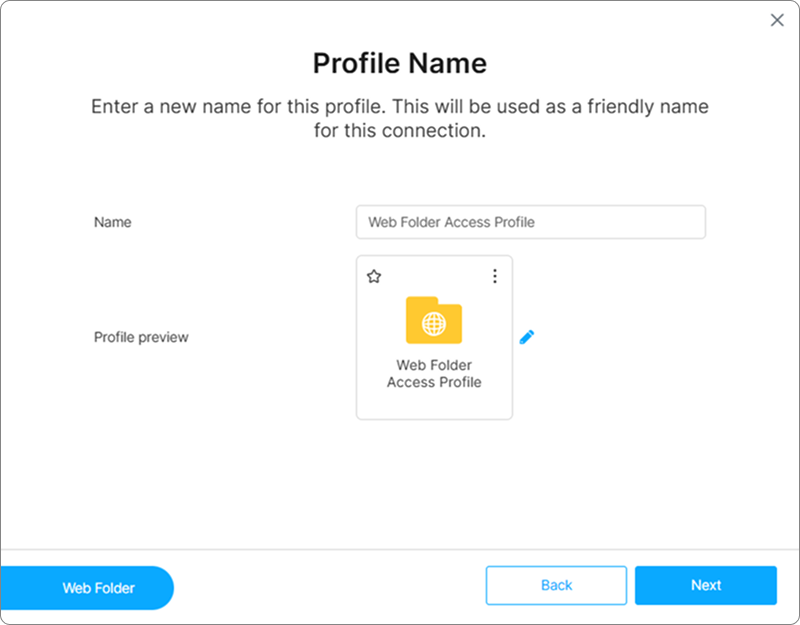Viewport: 800px width, 625px height.
Task: Favorite the profile using the star icon
Action: pos(374,277)
